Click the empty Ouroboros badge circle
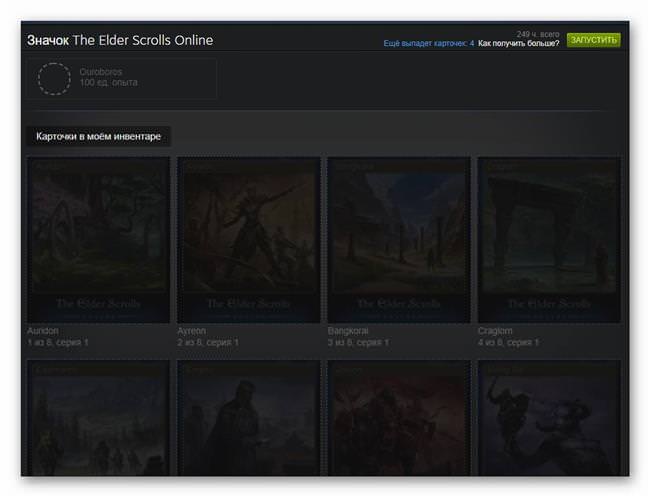Image resolution: width=650 pixels, height=497 pixels. 54,78
